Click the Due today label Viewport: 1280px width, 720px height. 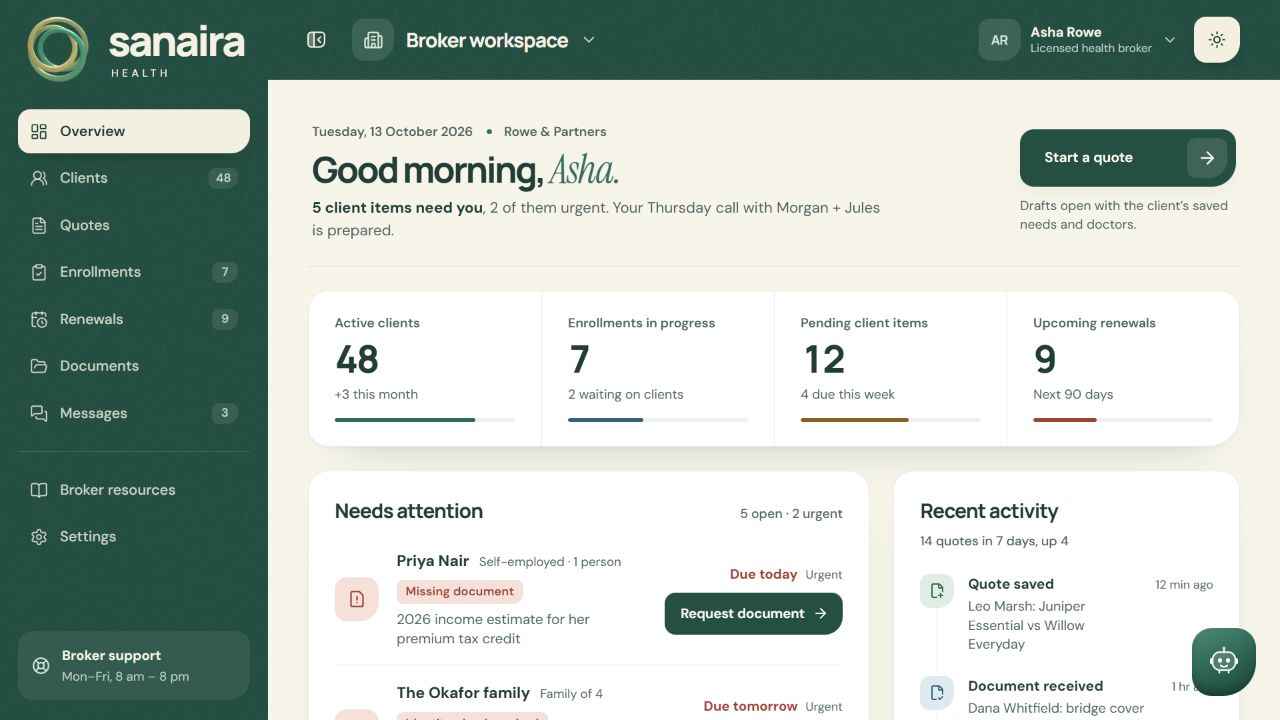pos(763,574)
